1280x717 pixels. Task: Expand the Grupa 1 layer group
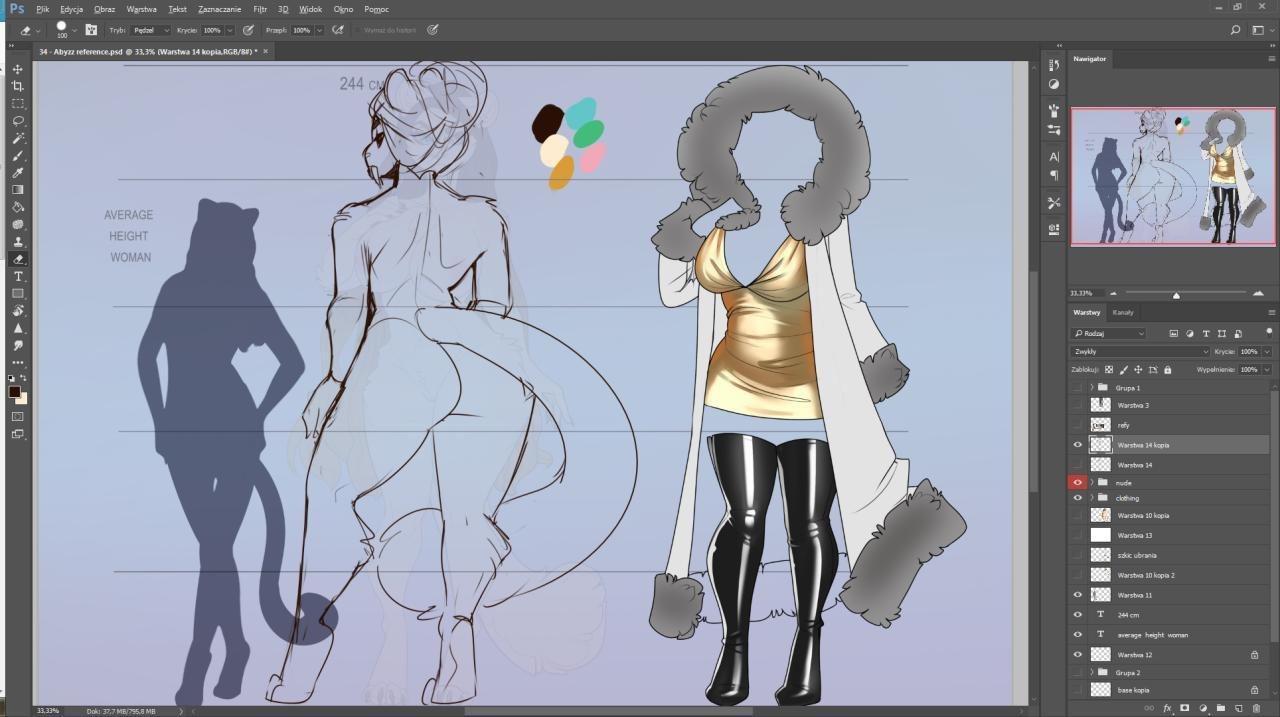point(1091,387)
